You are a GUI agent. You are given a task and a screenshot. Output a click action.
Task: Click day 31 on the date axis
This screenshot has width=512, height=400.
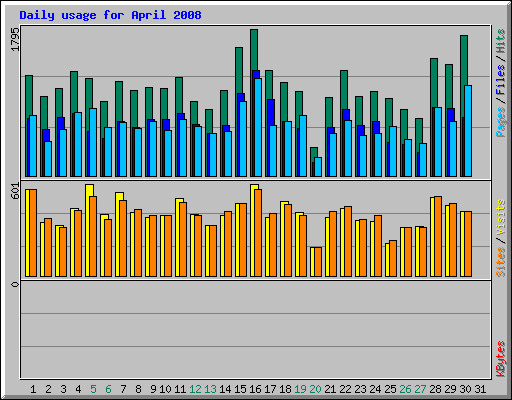point(480,389)
